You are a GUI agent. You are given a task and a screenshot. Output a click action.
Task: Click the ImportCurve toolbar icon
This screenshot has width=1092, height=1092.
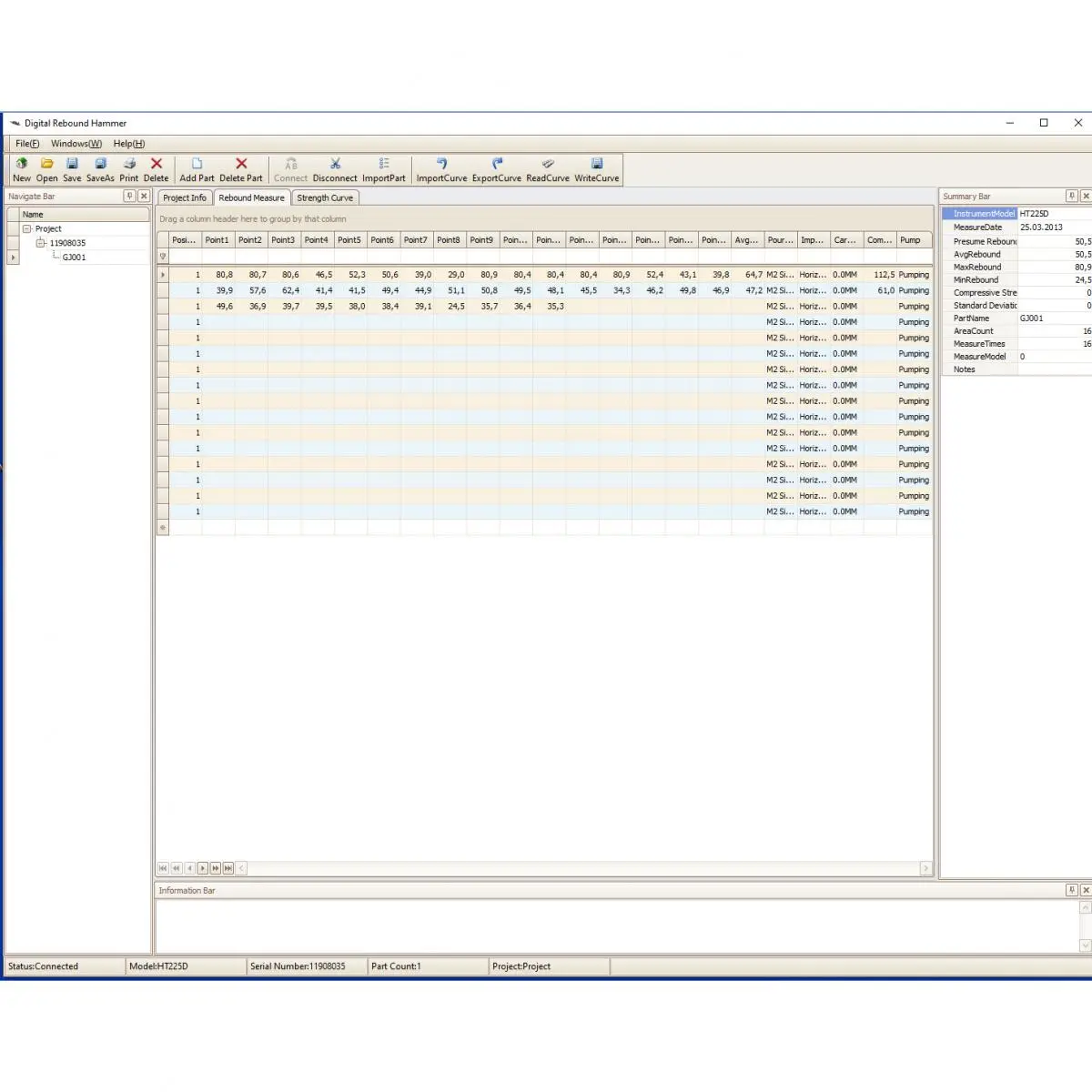coord(441,165)
